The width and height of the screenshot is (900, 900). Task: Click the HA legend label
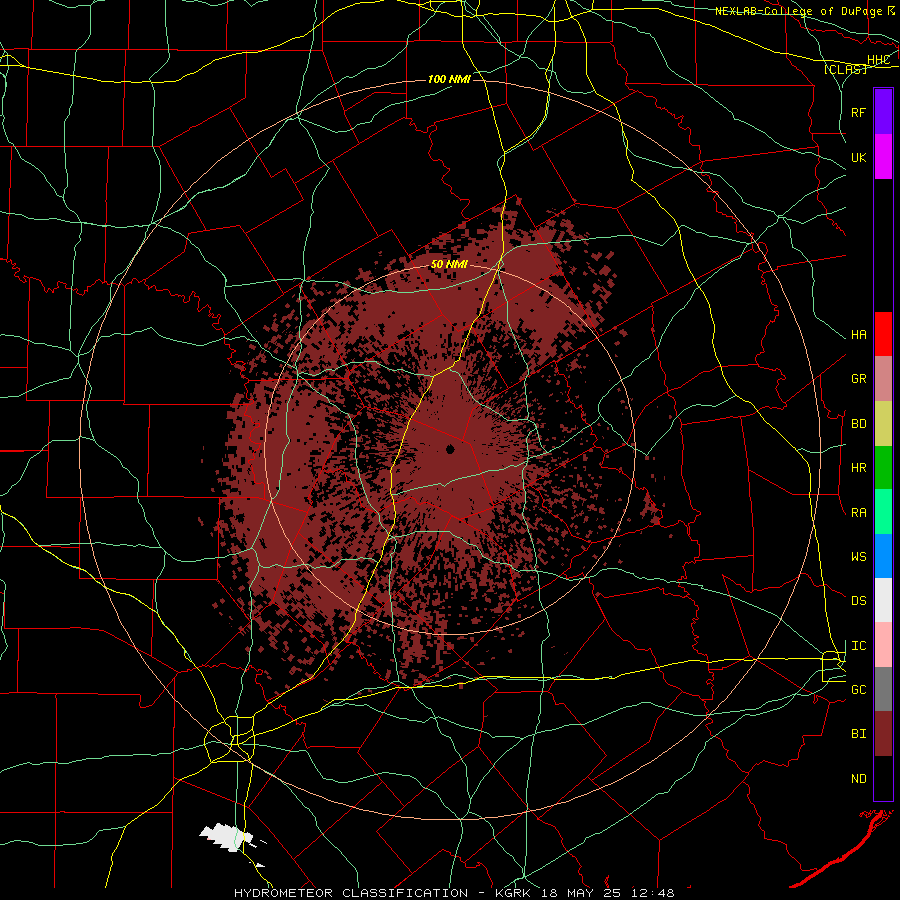pos(859,335)
